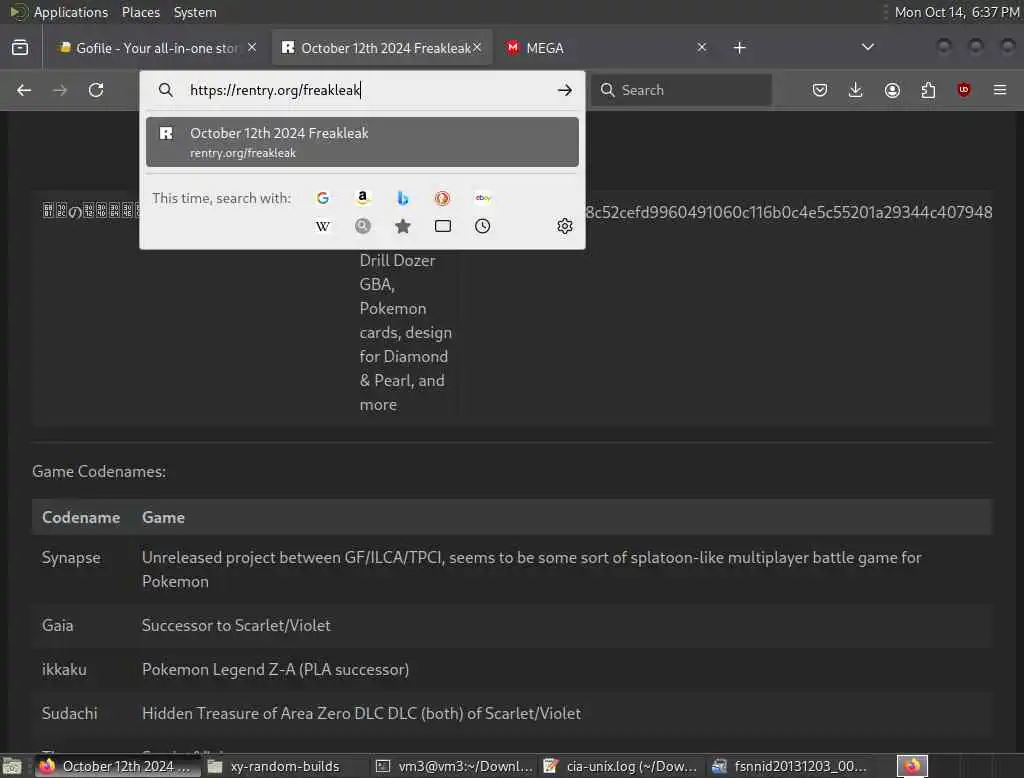Screen dimensions: 1024x778
Task: Open a new tab with plus
Action: click(739, 48)
